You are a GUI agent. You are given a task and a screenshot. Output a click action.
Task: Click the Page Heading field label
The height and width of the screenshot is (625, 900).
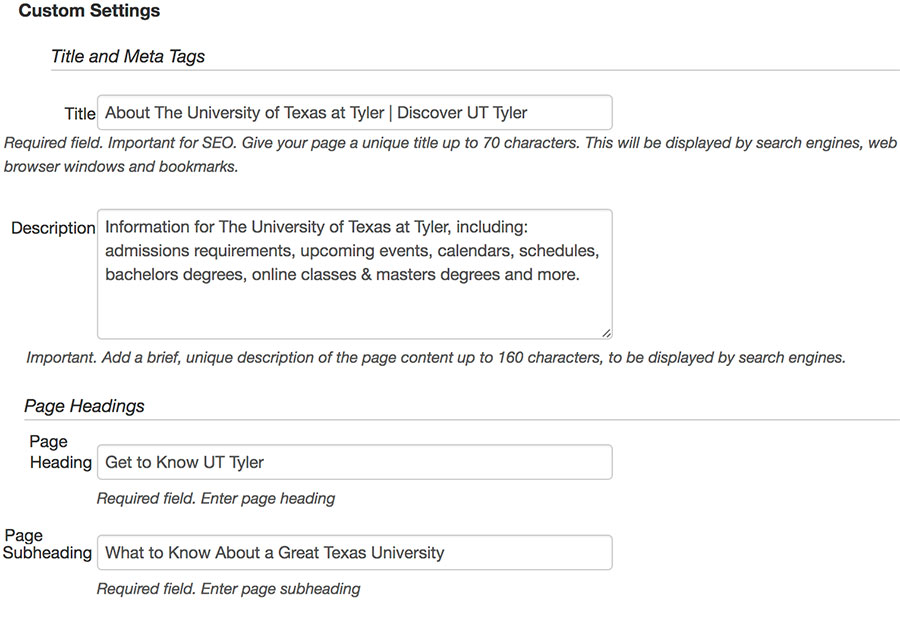pos(60,452)
